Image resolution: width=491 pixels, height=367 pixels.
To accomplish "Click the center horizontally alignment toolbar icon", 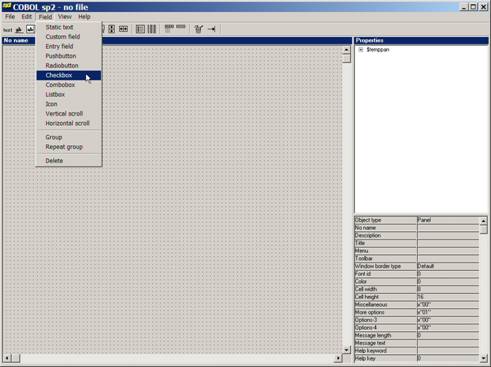I will 124,29.
